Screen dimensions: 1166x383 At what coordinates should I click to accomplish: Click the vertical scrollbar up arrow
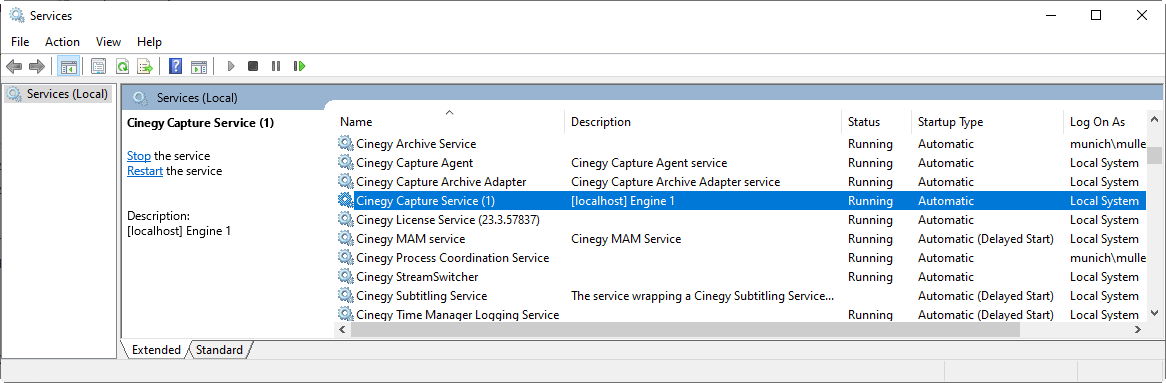click(x=1154, y=120)
